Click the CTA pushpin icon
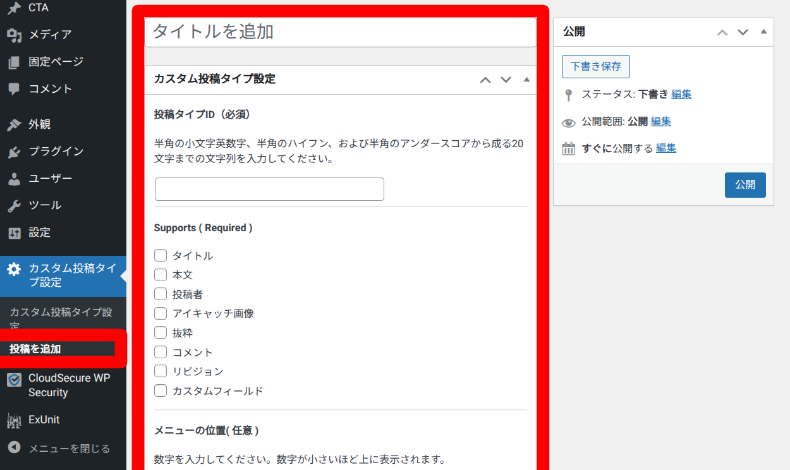The image size is (790, 470). [x=14, y=8]
